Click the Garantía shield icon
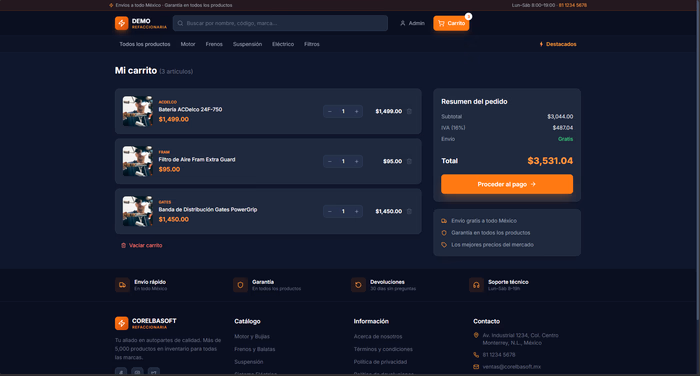 240,285
